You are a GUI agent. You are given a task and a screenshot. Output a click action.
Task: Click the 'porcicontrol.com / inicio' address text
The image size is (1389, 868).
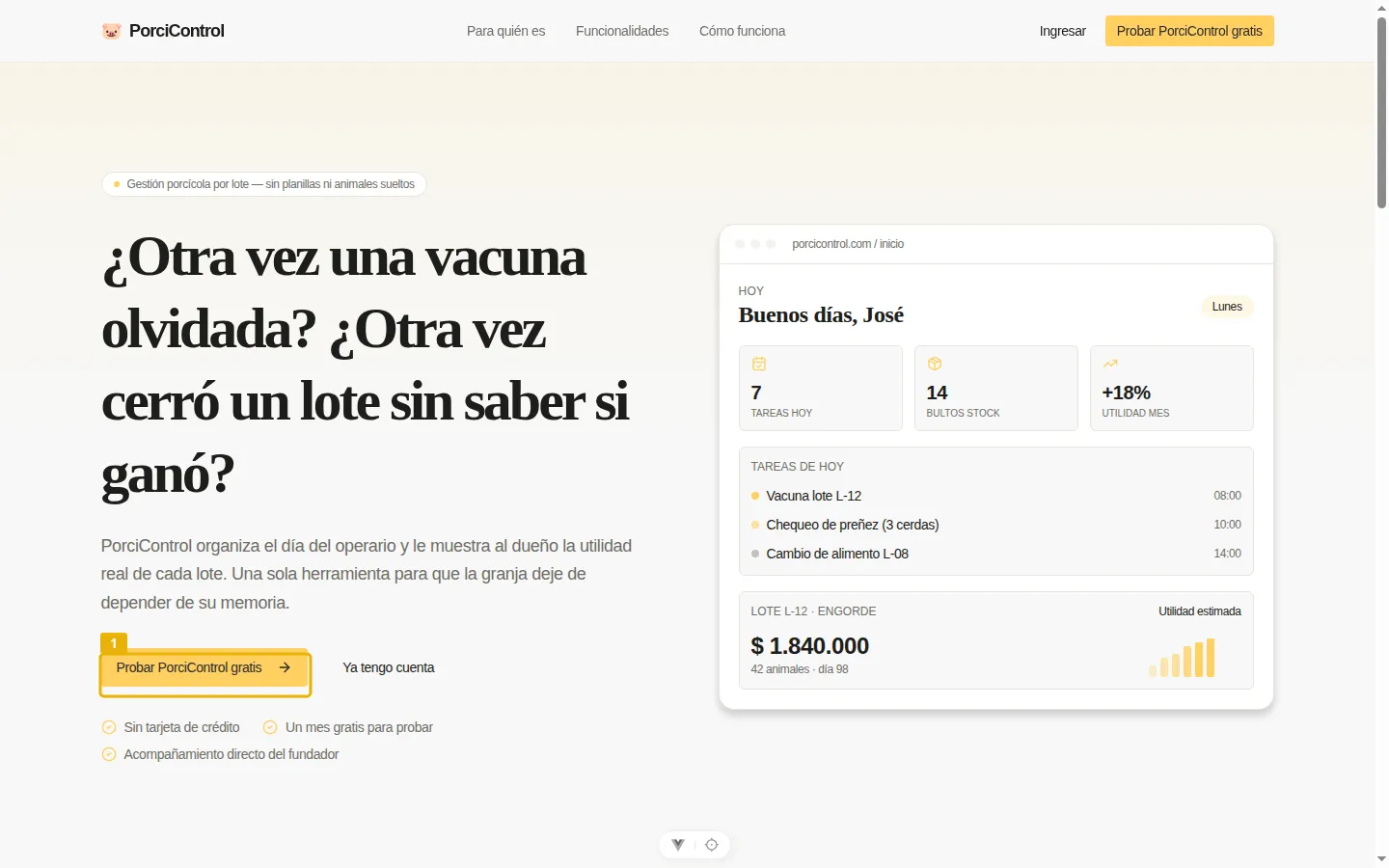point(848,244)
